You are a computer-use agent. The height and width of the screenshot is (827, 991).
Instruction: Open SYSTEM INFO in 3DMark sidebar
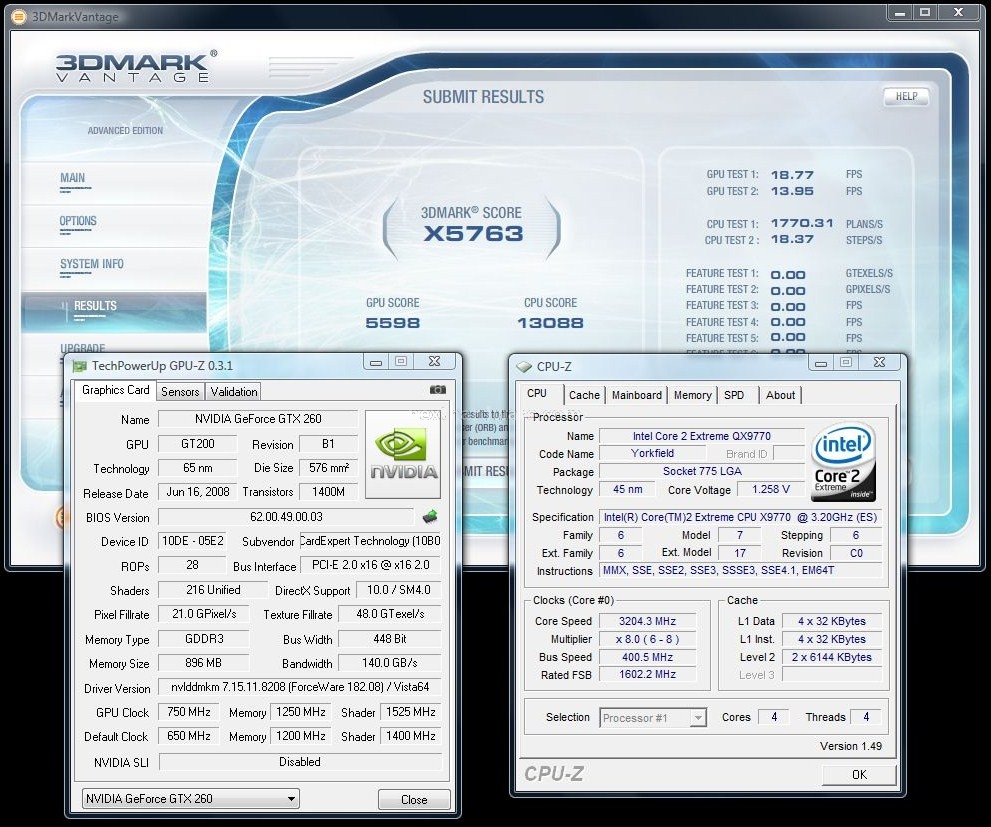tap(92, 264)
